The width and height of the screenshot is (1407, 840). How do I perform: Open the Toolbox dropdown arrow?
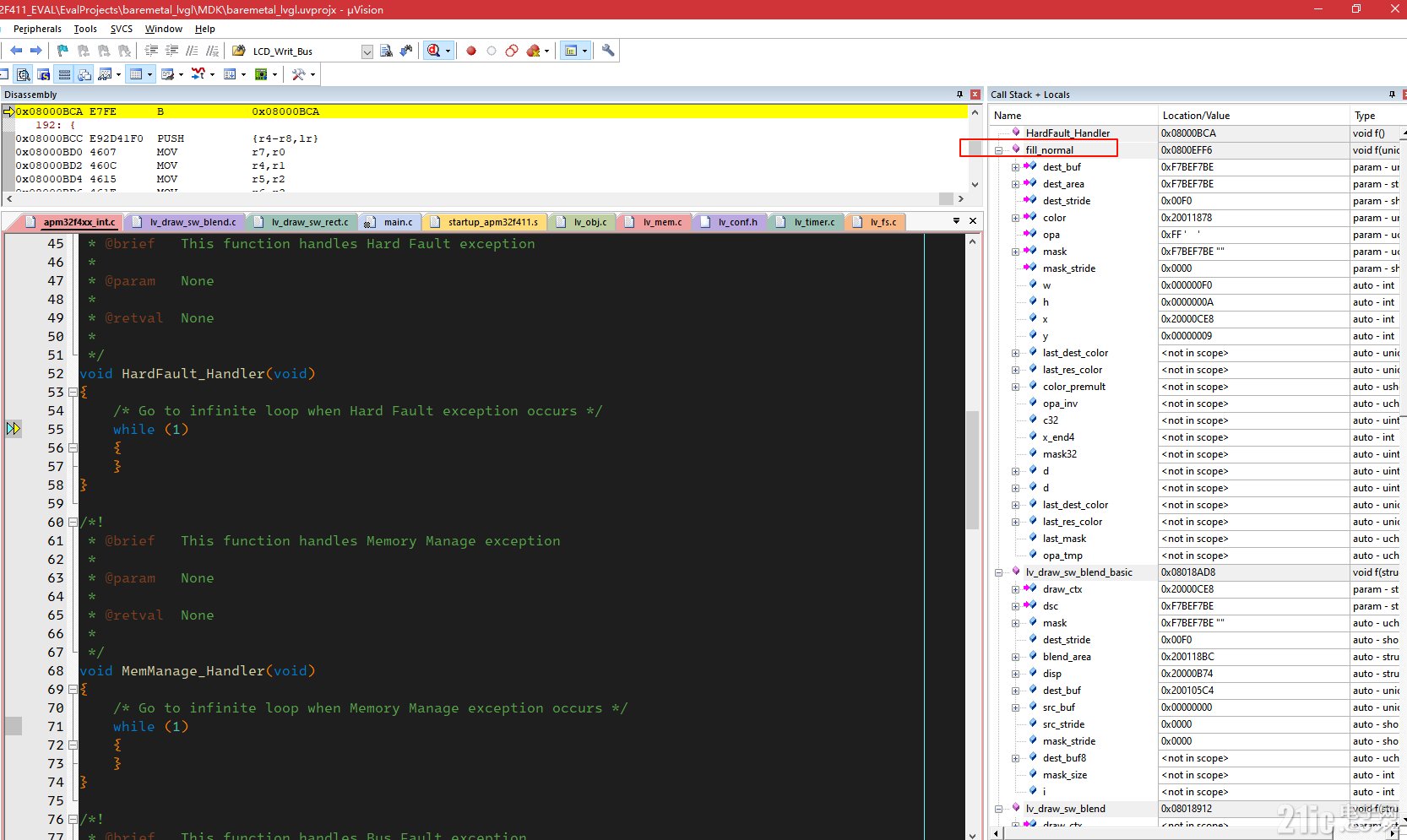pos(312,74)
